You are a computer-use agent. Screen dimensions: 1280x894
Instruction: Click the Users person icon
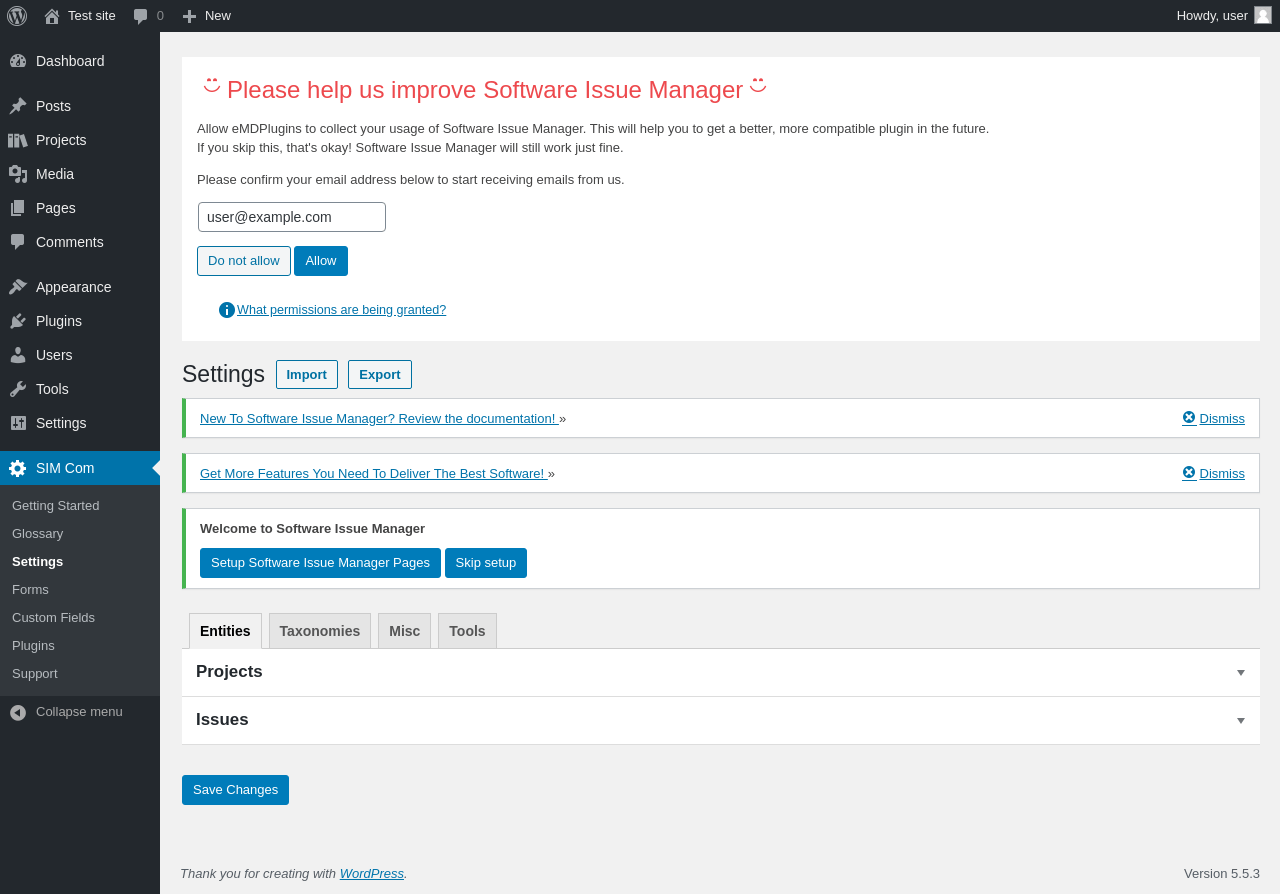[x=18, y=355]
